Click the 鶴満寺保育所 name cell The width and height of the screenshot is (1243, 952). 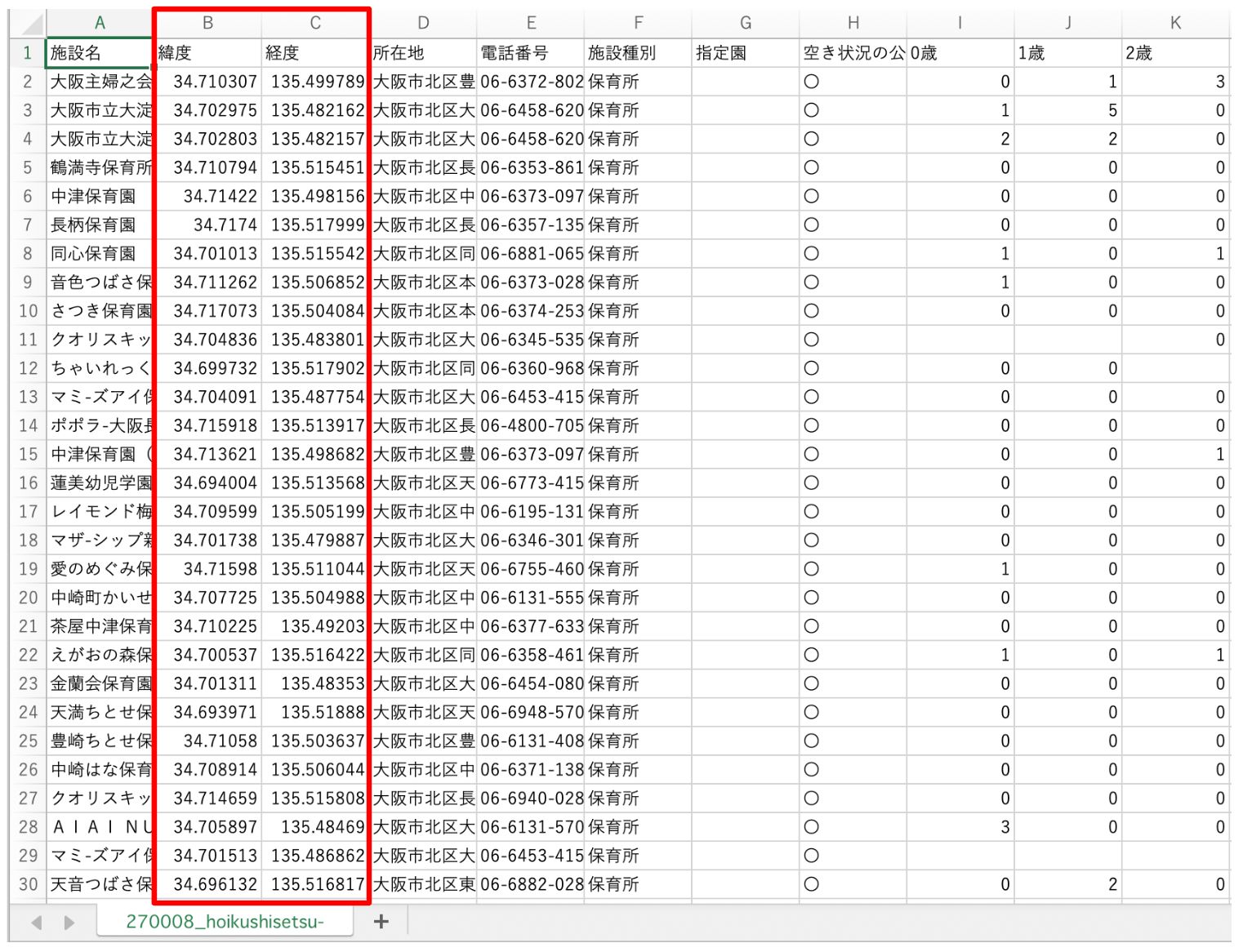pos(100,167)
